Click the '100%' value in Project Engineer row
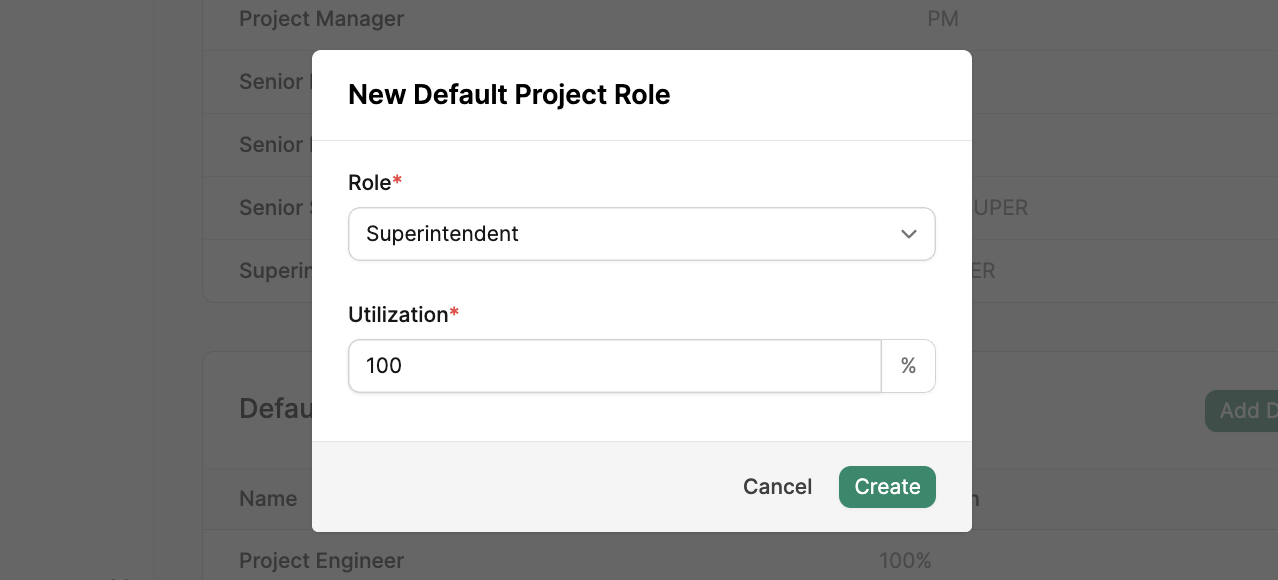This screenshot has height=580, width=1278. pos(905,560)
